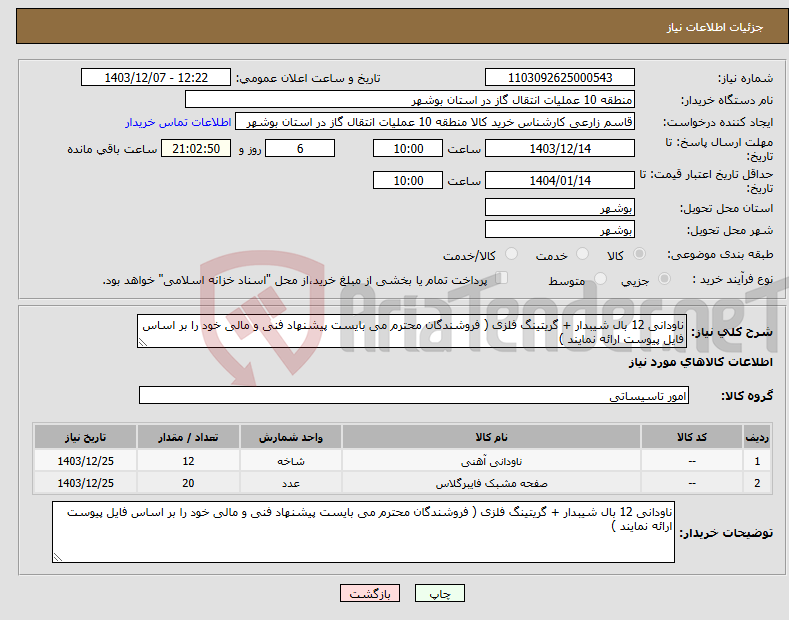Click the شاخه unit cell
789x620 pixels.
click(291, 460)
